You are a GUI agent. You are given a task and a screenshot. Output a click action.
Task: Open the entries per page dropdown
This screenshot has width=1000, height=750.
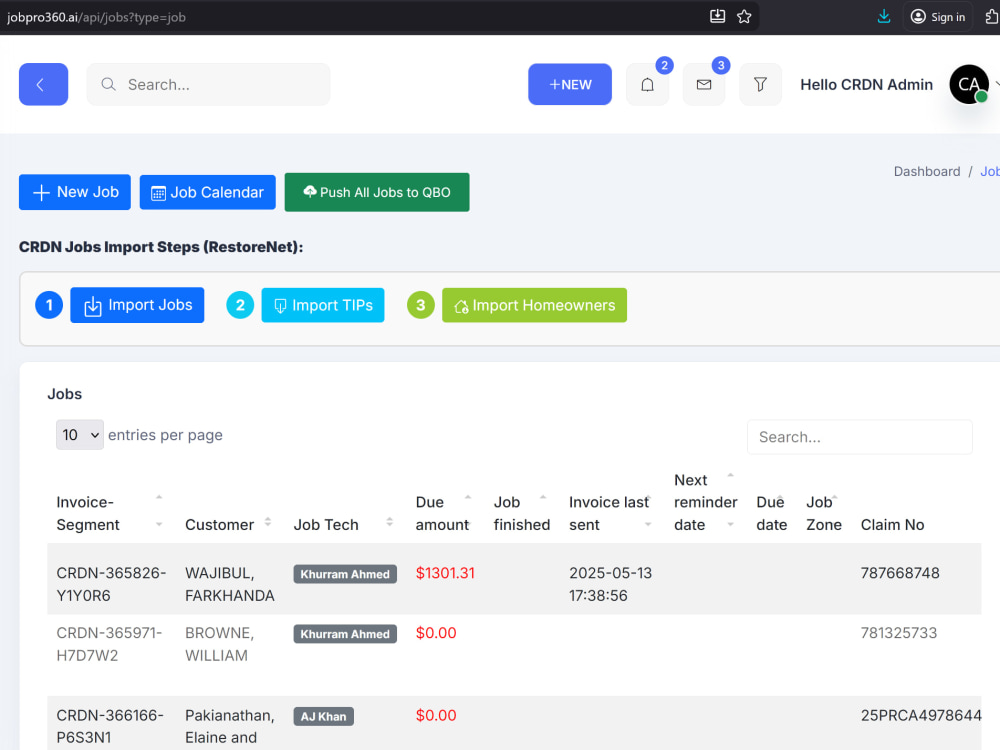pos(80,435)
